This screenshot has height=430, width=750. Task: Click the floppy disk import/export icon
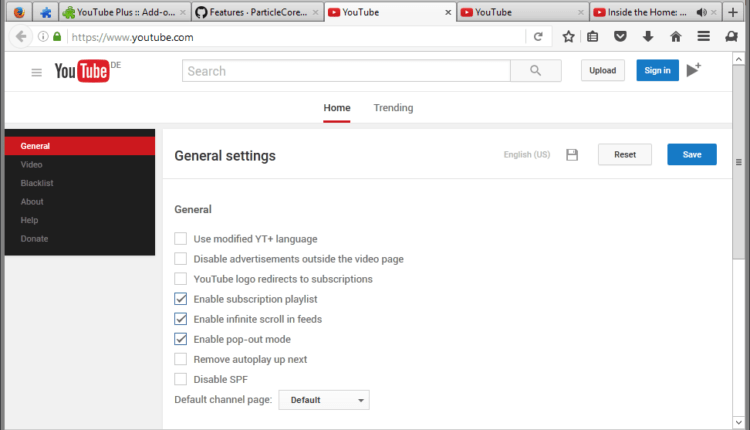pos(572,154)
